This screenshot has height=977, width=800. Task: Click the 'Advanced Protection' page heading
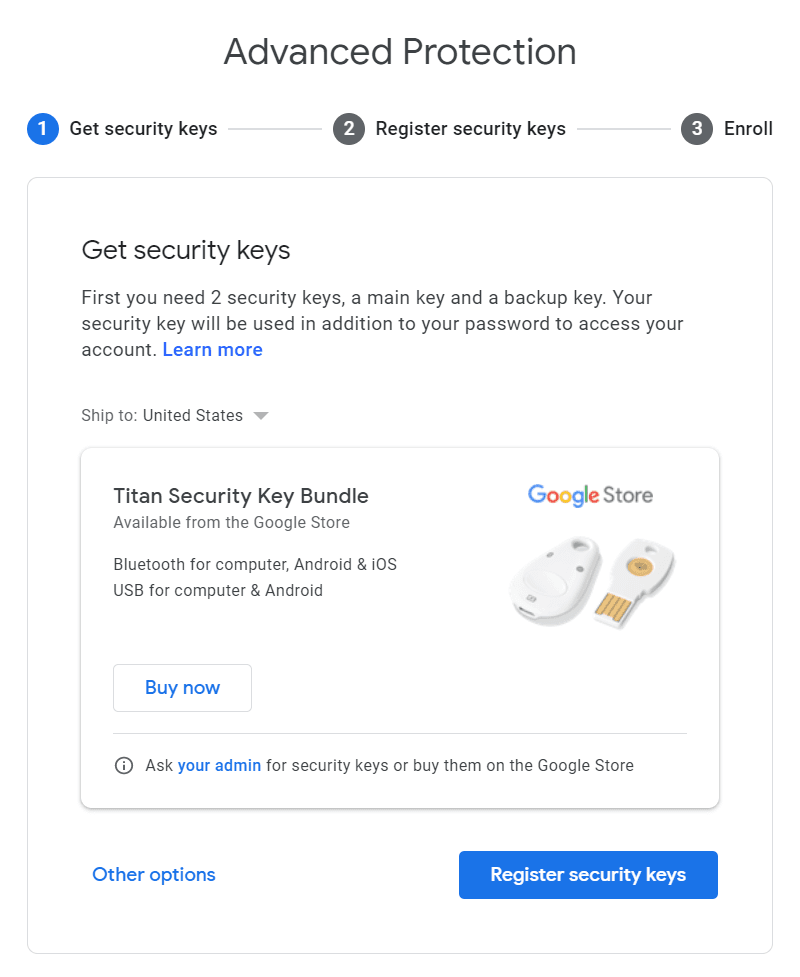(400, 52)
